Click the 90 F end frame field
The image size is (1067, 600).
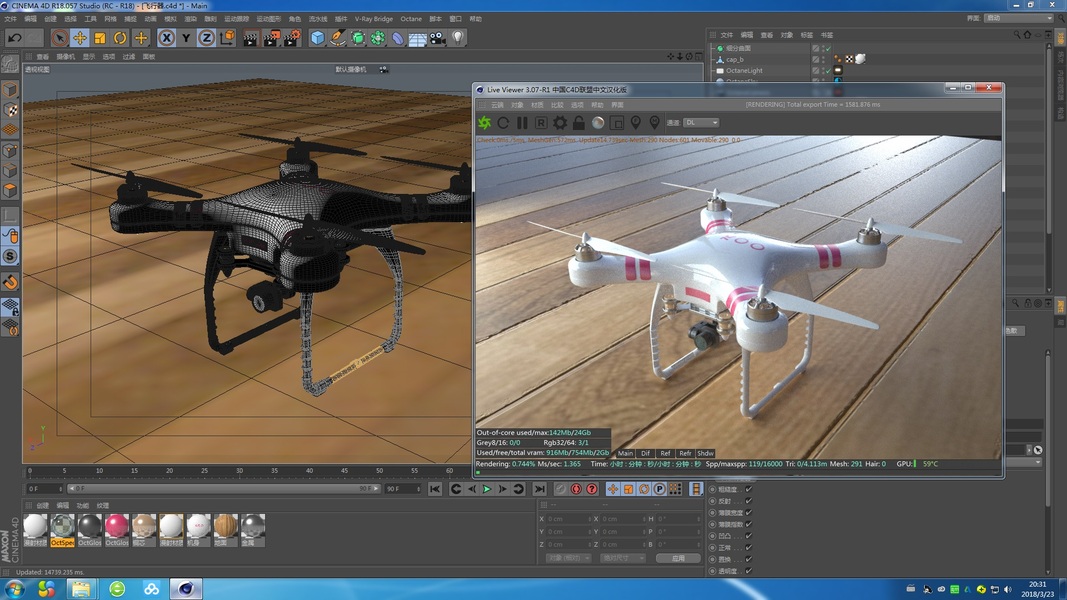pos(403,488)
